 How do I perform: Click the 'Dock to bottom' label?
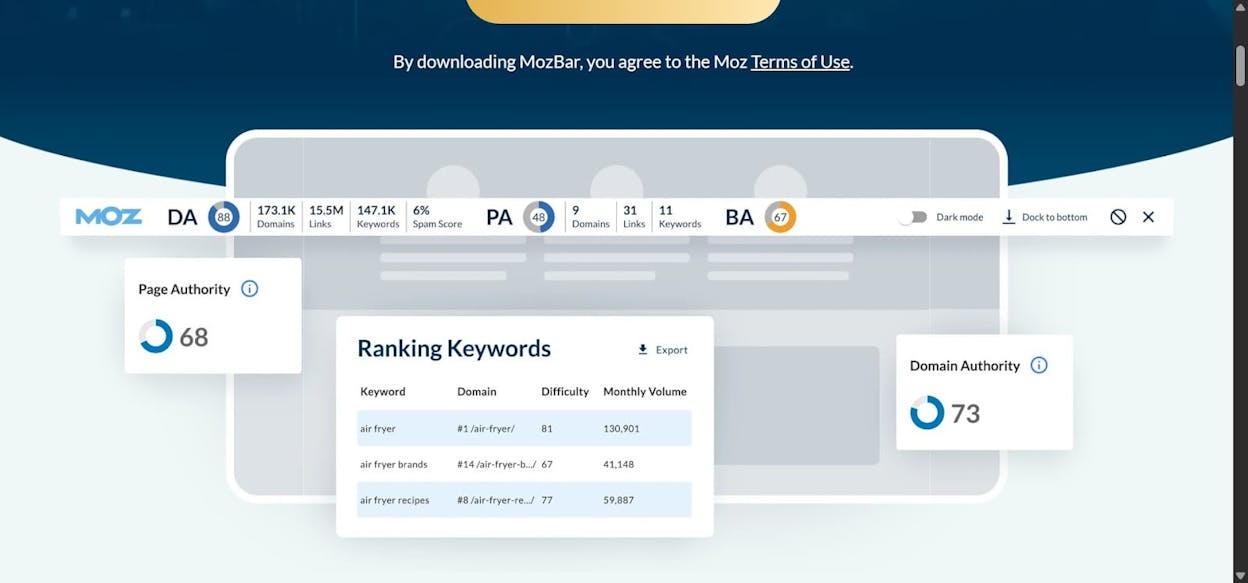(1054, 217)
